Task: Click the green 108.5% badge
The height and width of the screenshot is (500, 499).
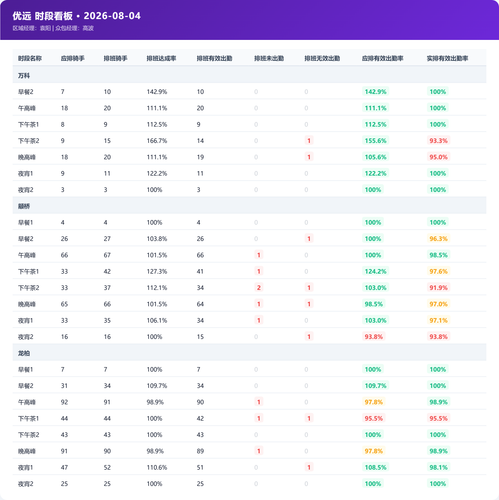Action: (x=375, y=467)
